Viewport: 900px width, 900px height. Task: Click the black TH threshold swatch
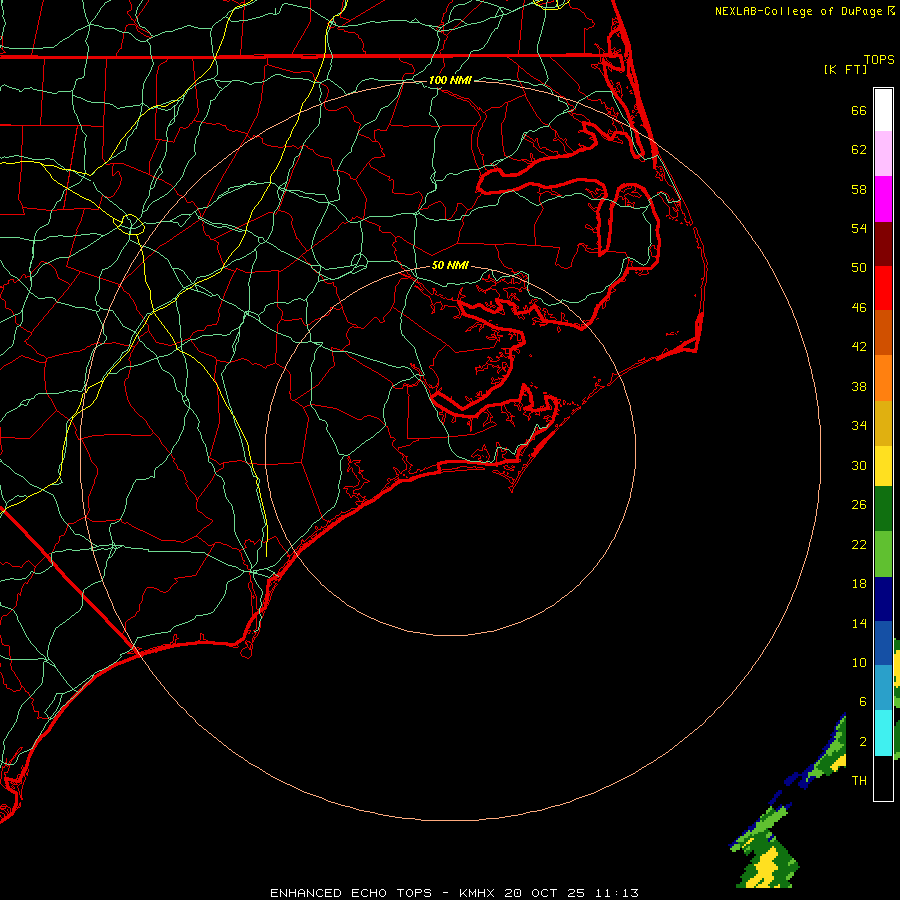point(883,778)
